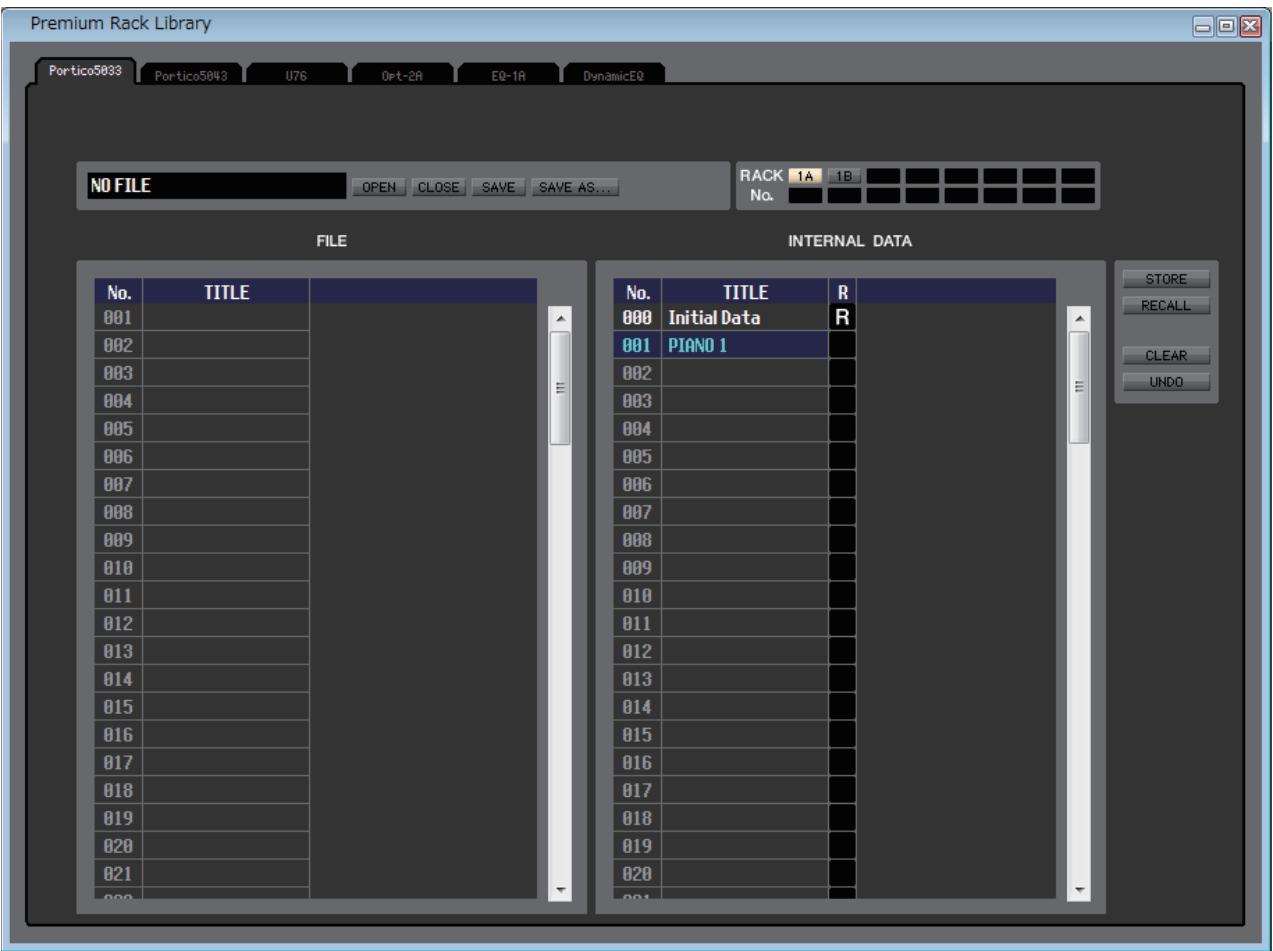The image size is (1273, 951).
Task: Choose SAVE AS... to save a copy
Action: point(575,187)
